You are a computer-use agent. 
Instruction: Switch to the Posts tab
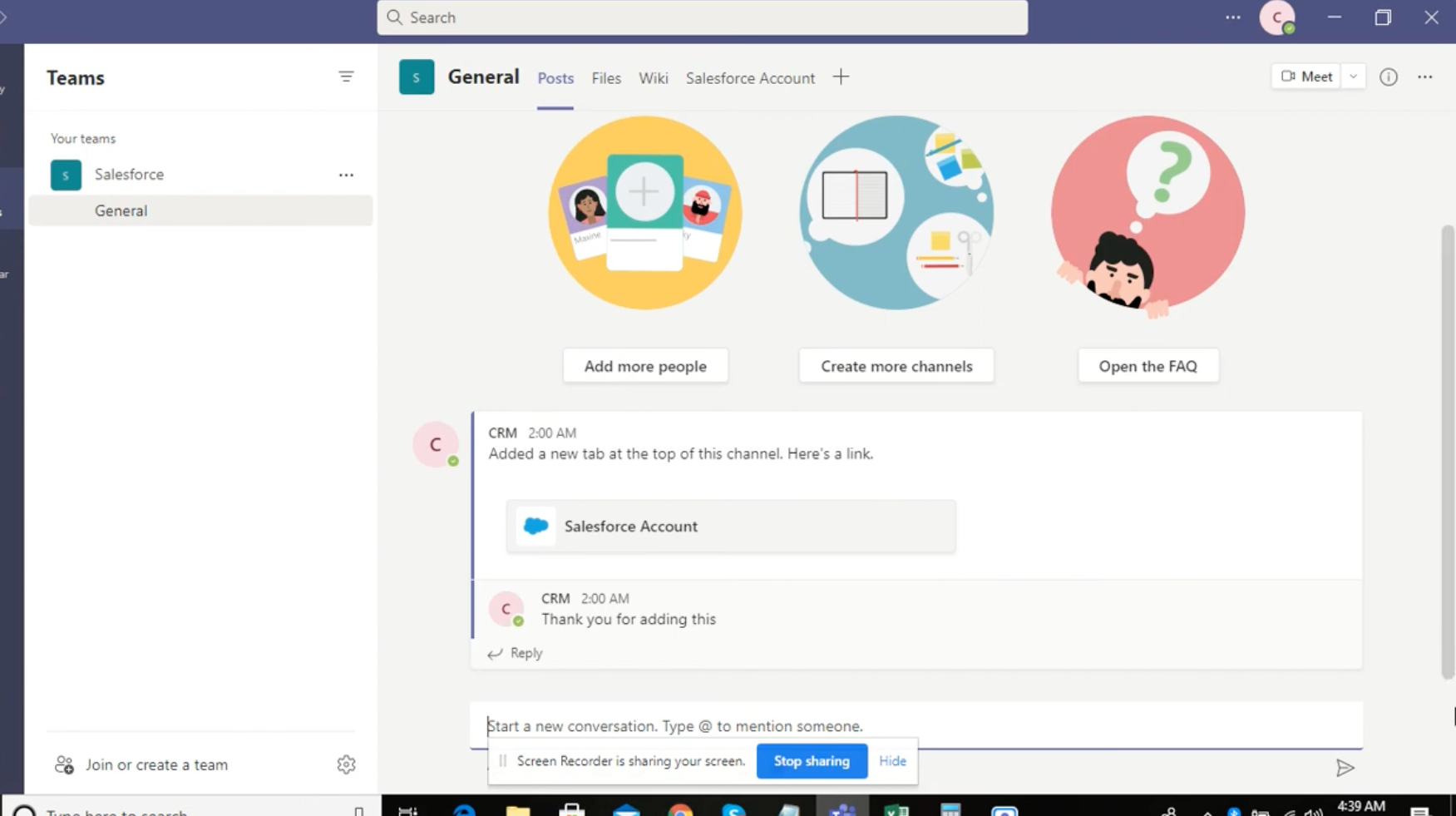(x=555, y=78)
